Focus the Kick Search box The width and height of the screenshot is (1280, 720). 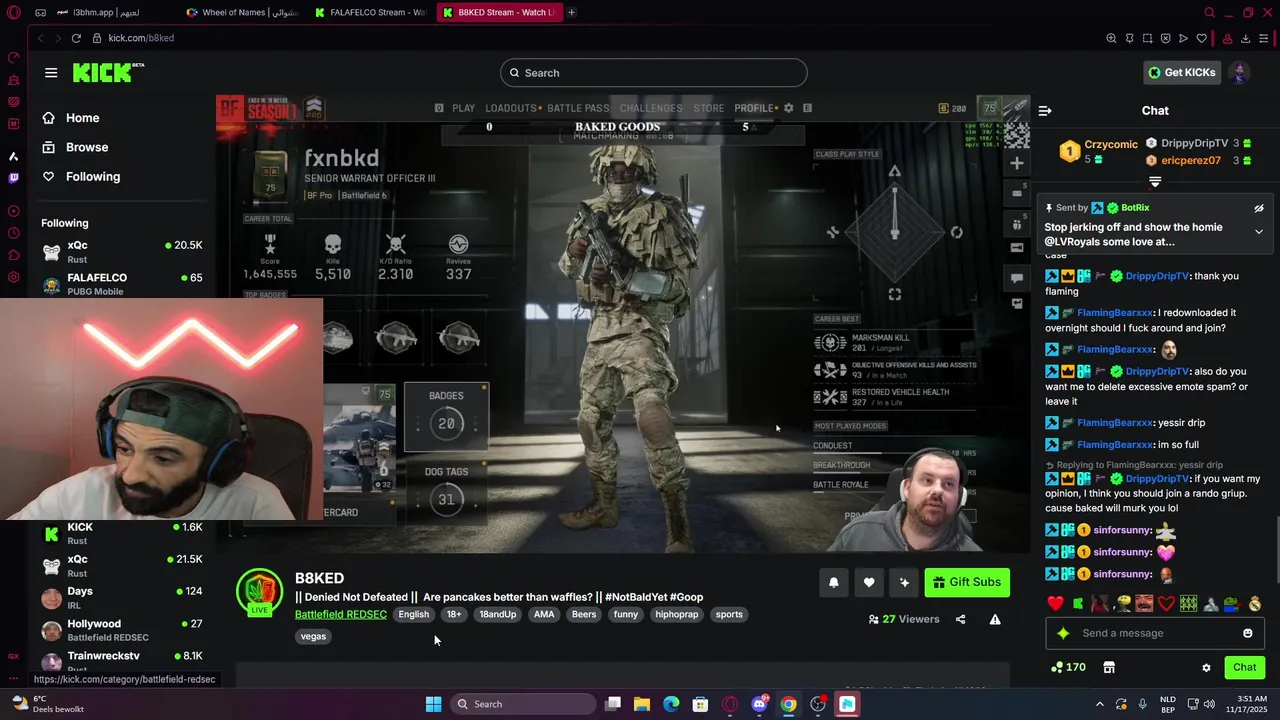coord(654,73)
